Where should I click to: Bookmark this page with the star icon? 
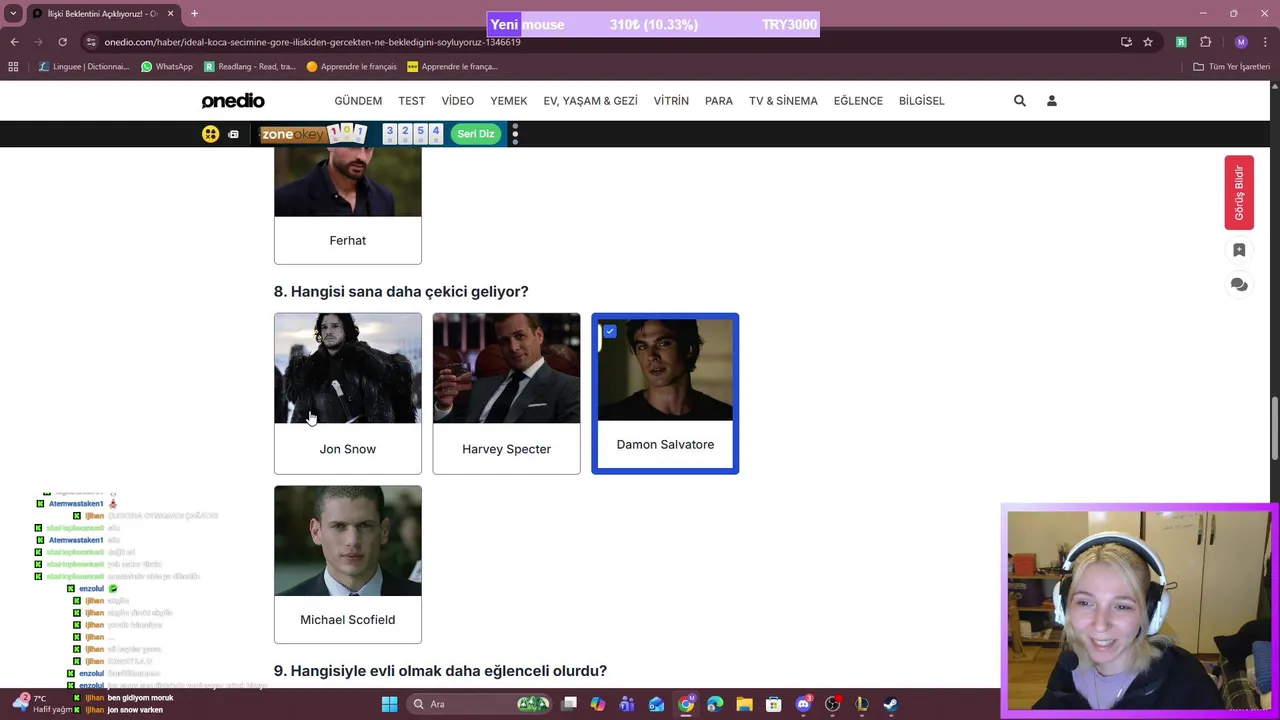tap(1148, 42)
